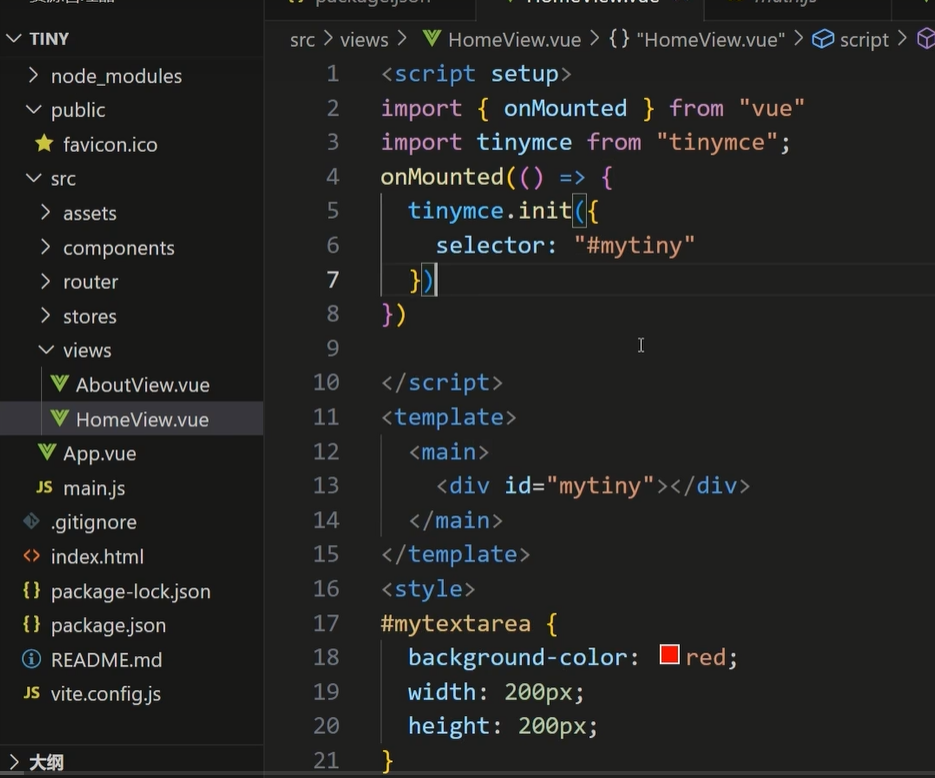Viewport: 935px width, 778px height.
Task: Click the JS icon beside vite.config.js
Action: coord(32,693)
